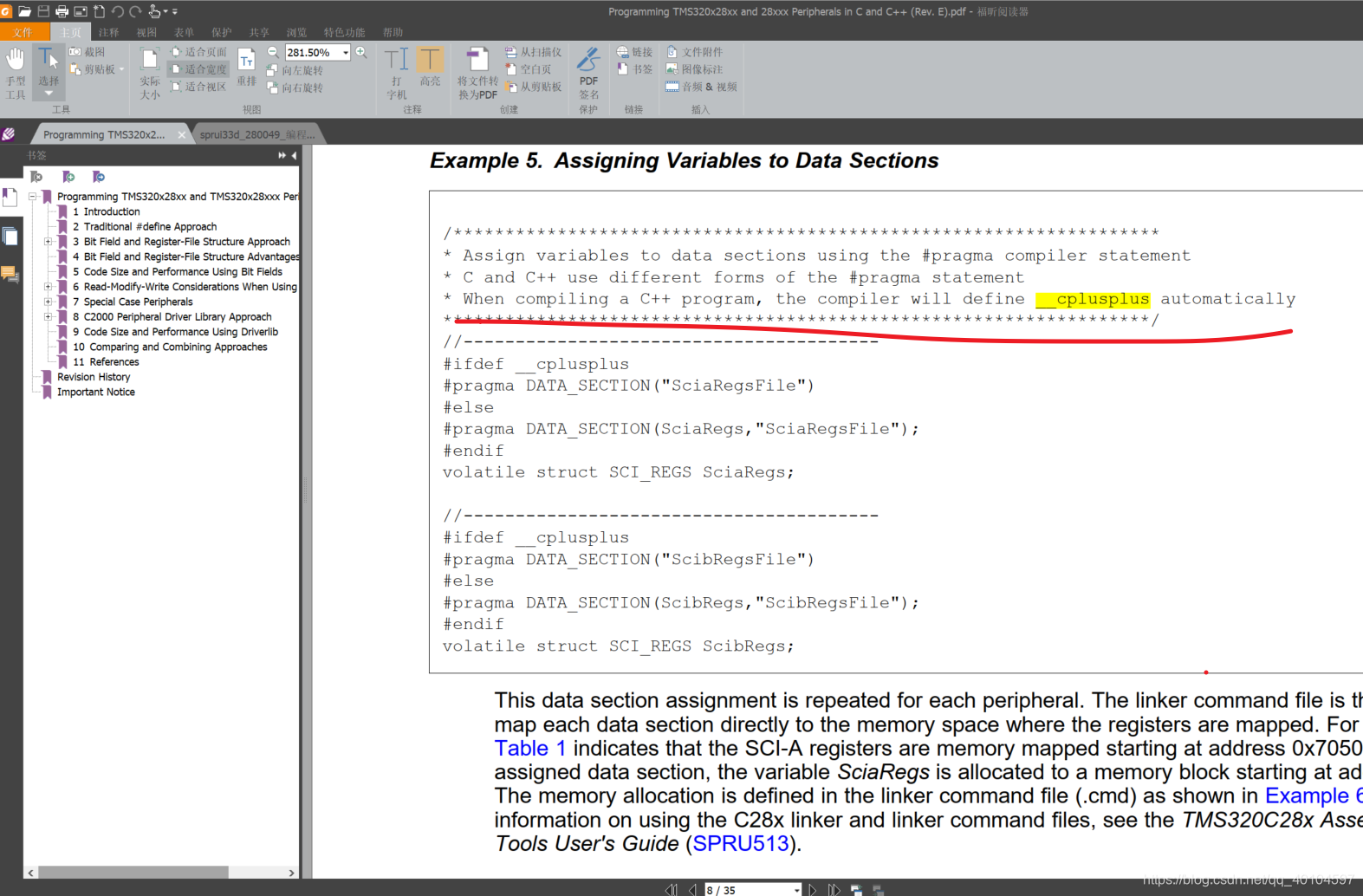Choose Fit Visible (适合视区)
1363x896 pixels.
pos(198,87)
